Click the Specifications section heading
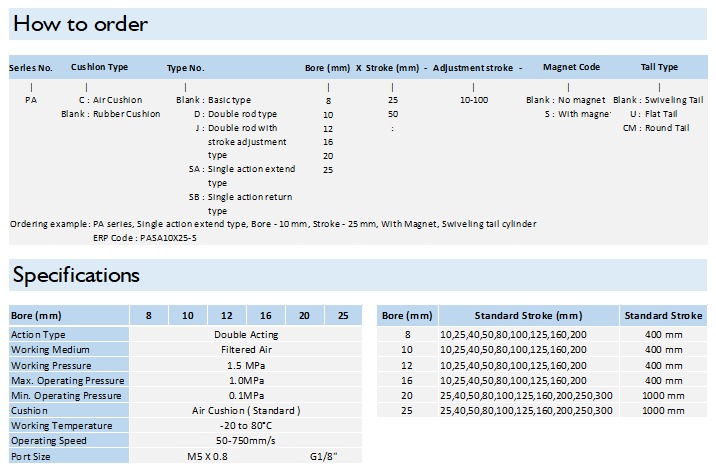The width and height of the screenshot is (716, 469). point(76,275)
